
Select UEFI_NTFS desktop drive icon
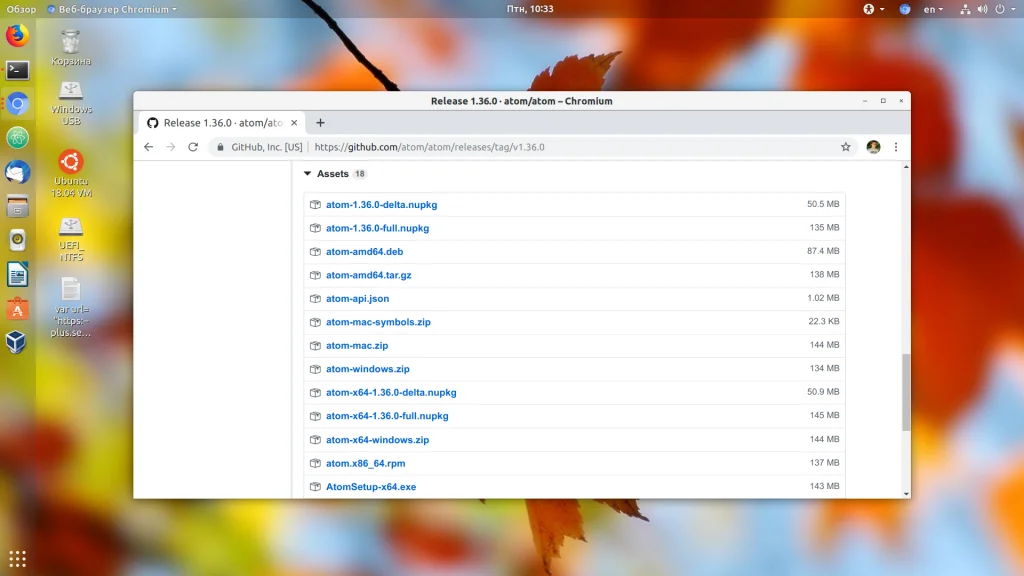tap(71, 240)
